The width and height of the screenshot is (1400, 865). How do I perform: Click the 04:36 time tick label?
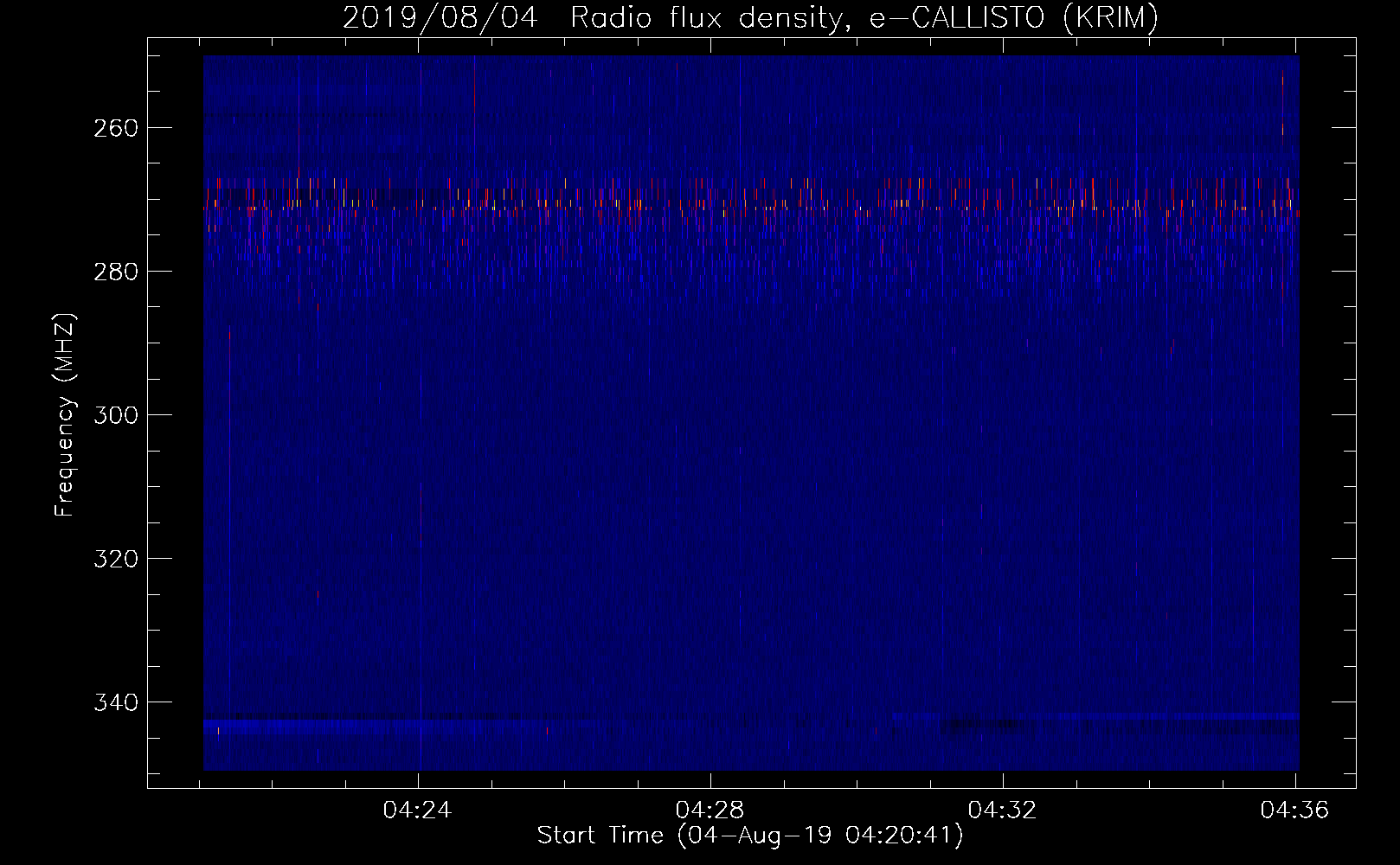(1295, 811)
